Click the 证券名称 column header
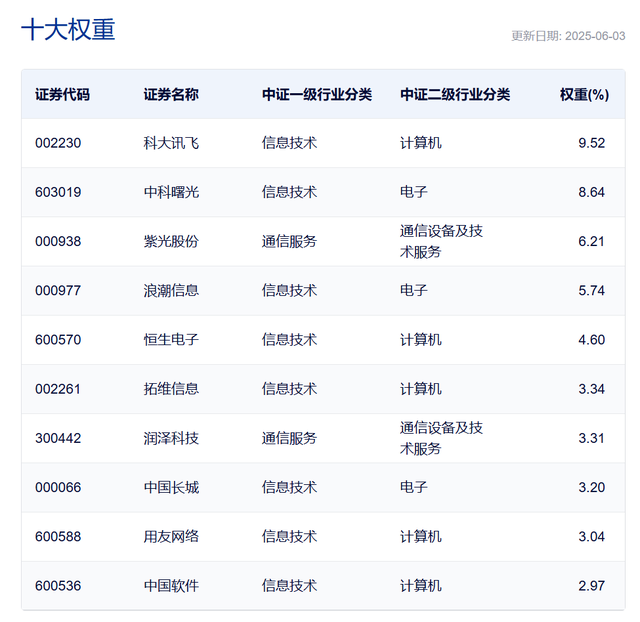The height and width of the screenshot is (622, 640). [x=171, y=95]
